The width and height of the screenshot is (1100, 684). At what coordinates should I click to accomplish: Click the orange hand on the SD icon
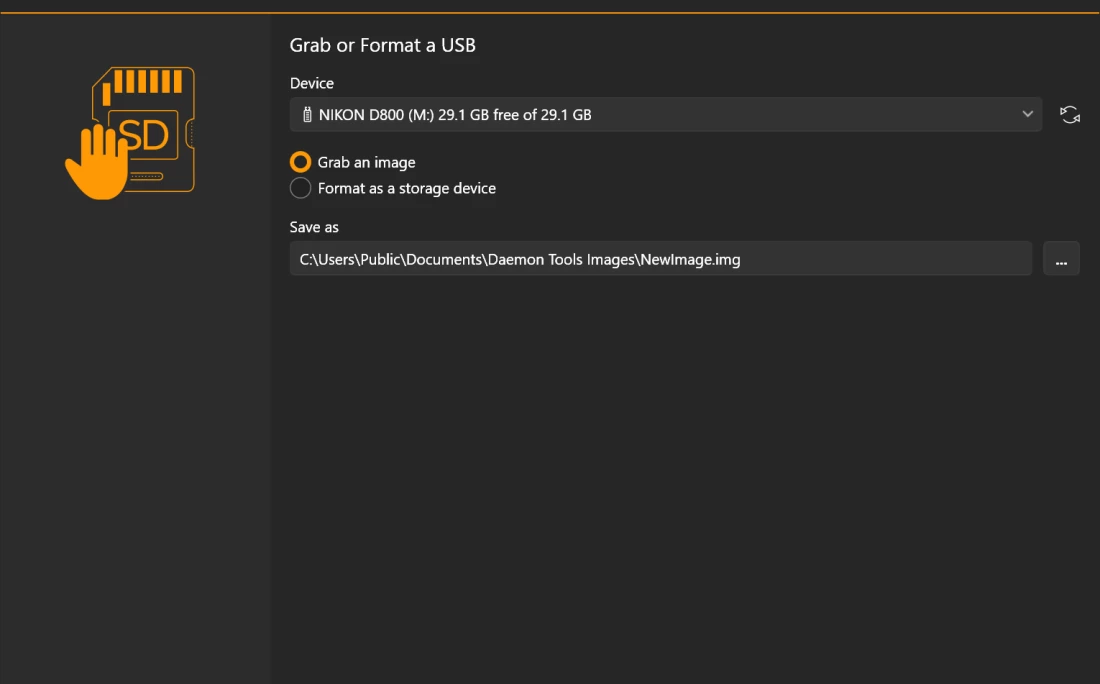[98, 164]
